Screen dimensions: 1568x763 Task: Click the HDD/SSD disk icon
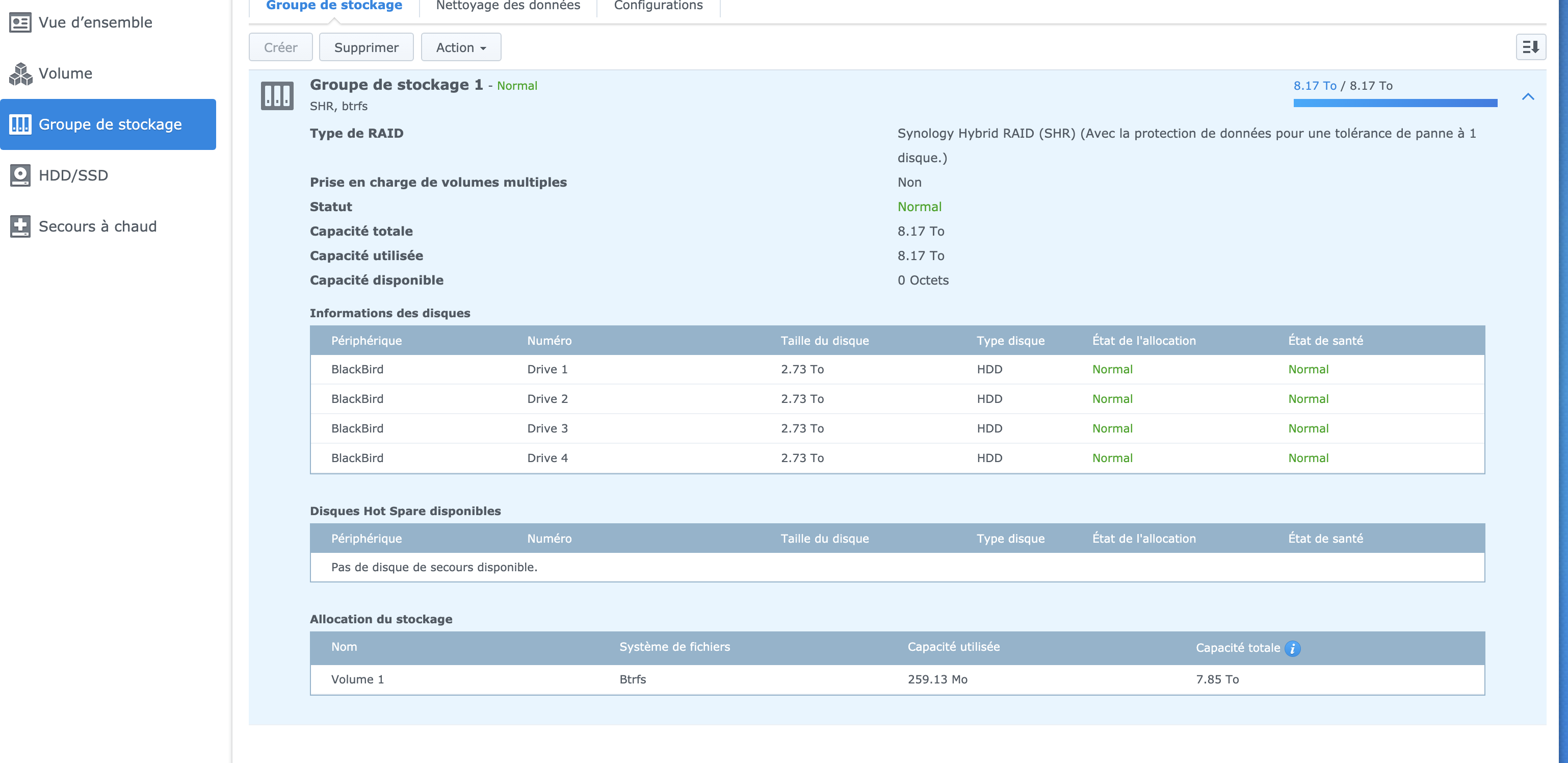20,175
